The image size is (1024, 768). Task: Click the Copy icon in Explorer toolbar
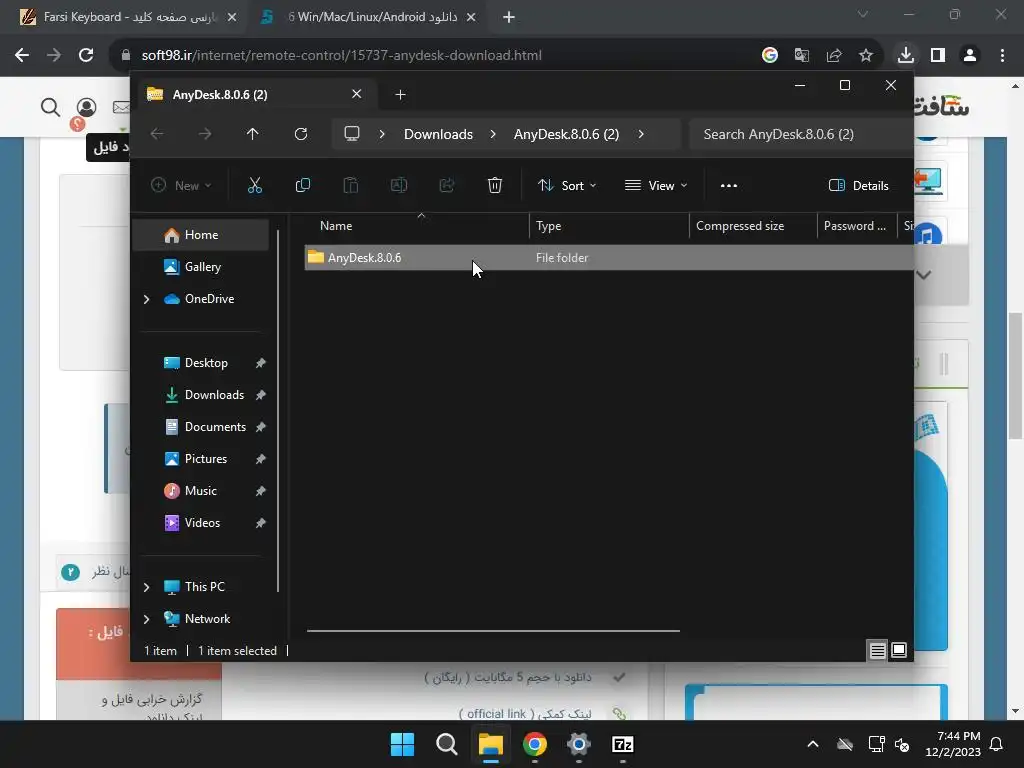point(302,185)
